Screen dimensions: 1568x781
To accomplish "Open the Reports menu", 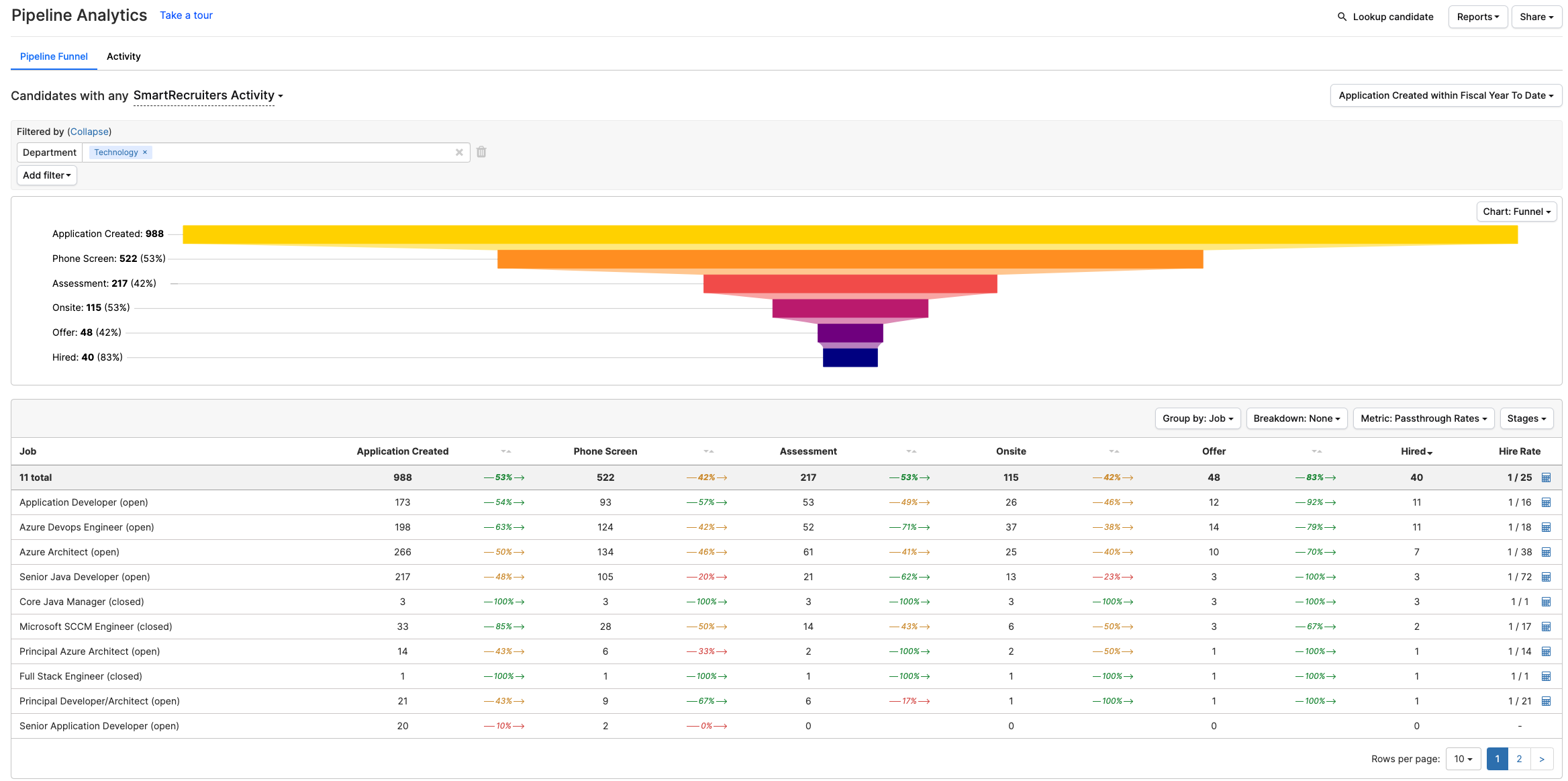I will point(1477,17).
